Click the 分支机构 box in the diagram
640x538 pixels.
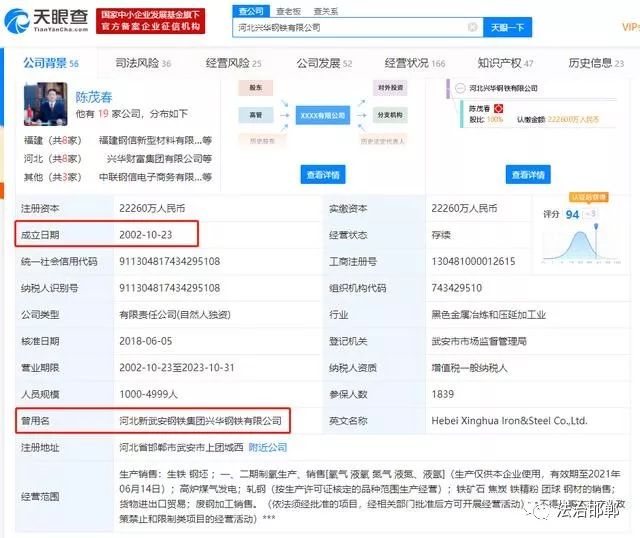tap(390, 115)
